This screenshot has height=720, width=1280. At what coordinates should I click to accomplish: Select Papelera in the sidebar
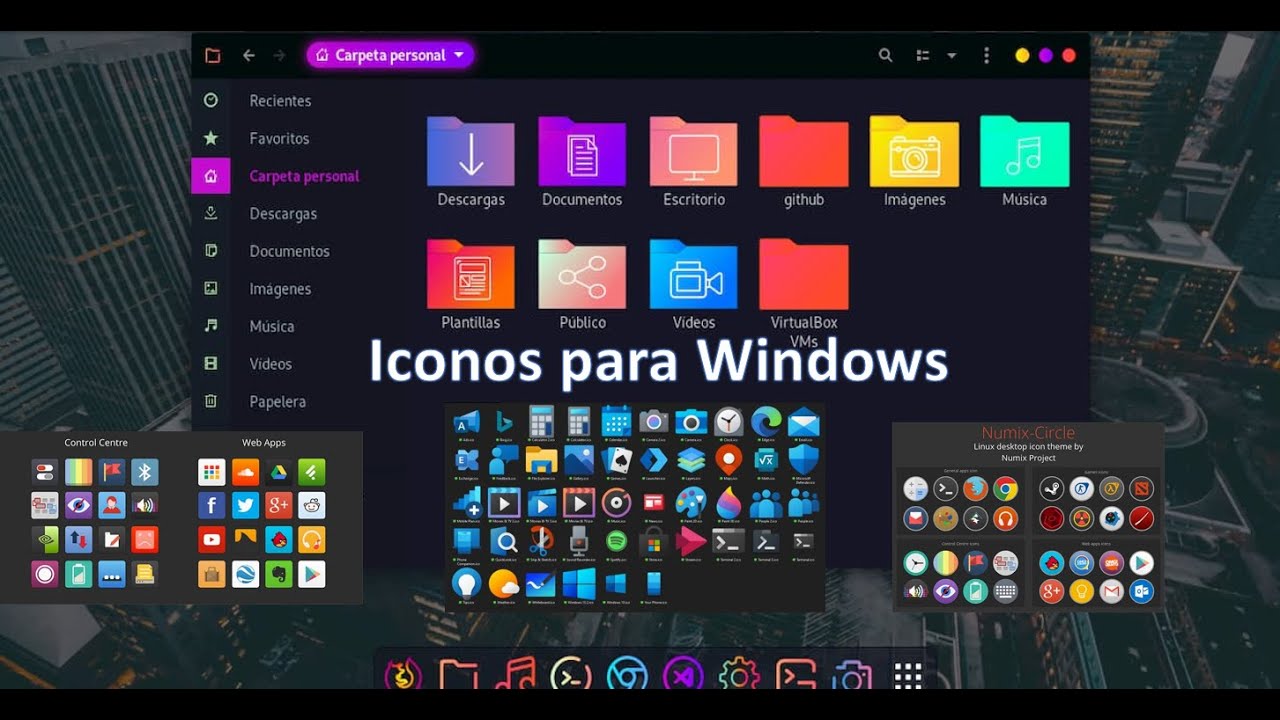click(x=278, y=401)
